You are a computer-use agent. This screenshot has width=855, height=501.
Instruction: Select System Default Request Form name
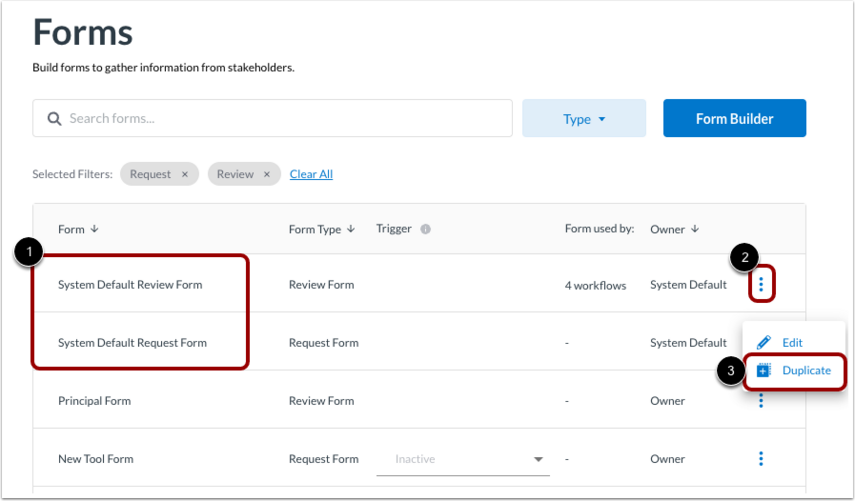(x=132, y=343)
